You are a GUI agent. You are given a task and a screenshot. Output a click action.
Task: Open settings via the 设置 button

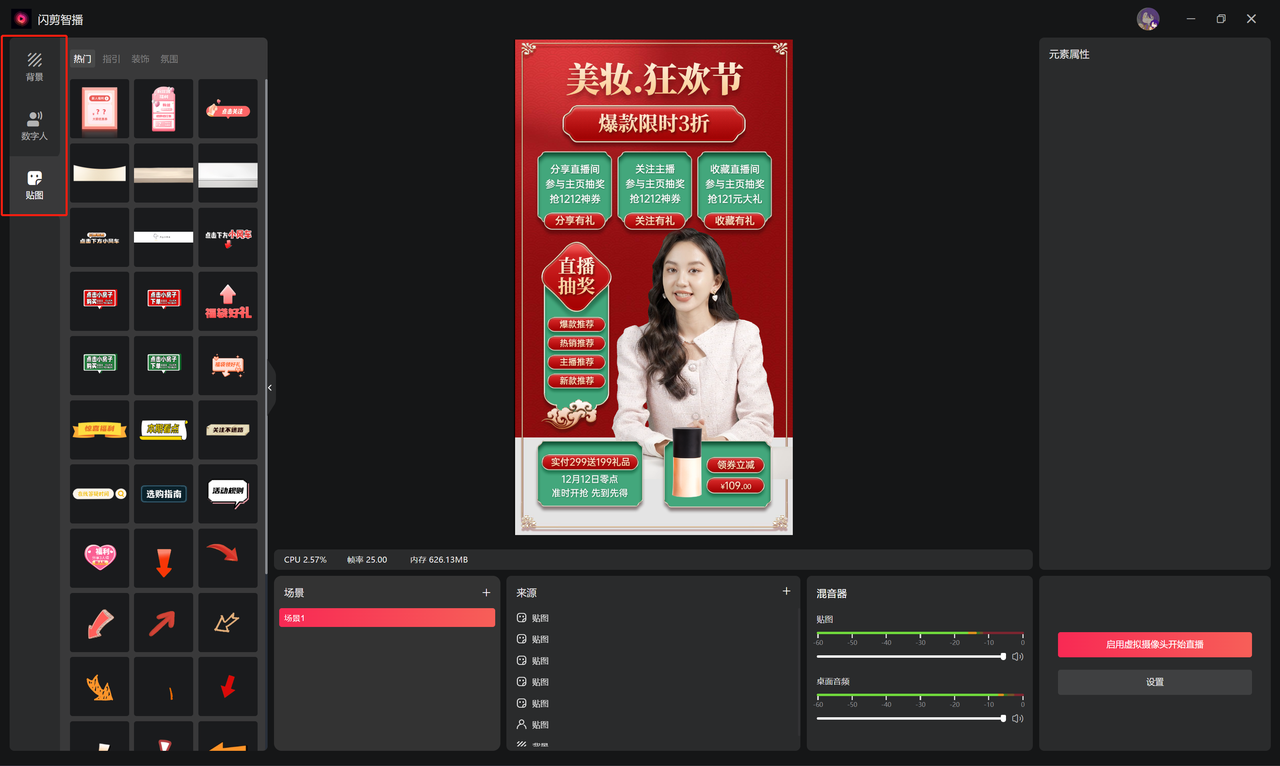point(1154,681)
